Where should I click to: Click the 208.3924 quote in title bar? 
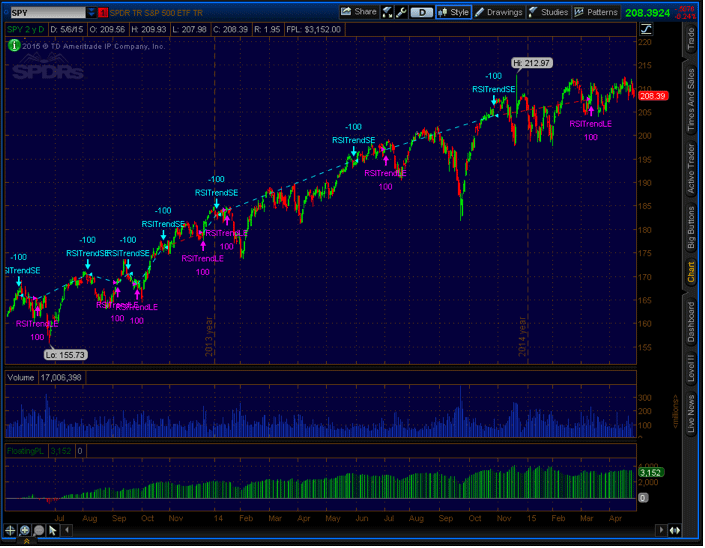[x=647, y=13]
